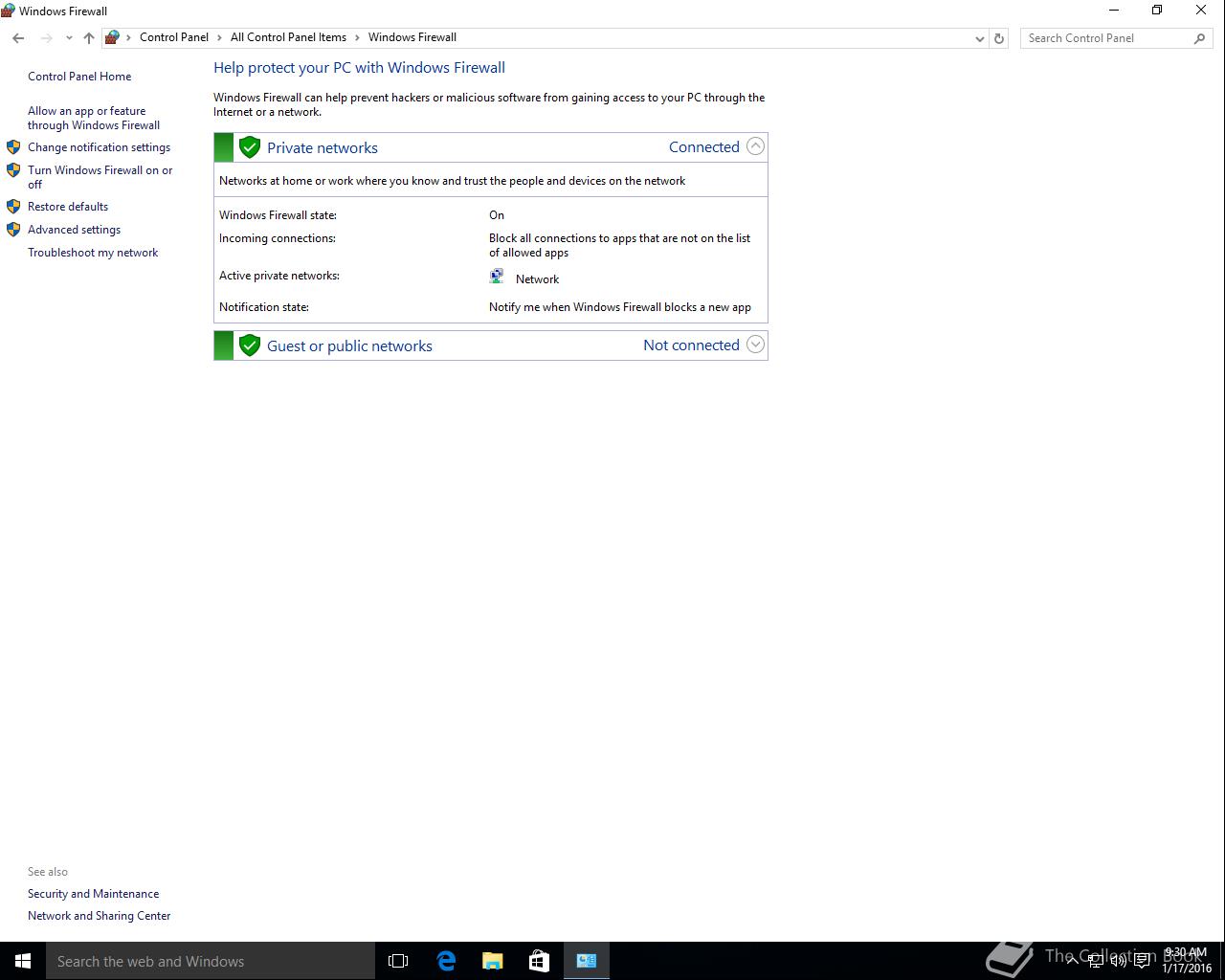The image size is (1225, 980).
Task: Click shield icon beside Restore defaults
Action: coord(13,207)
